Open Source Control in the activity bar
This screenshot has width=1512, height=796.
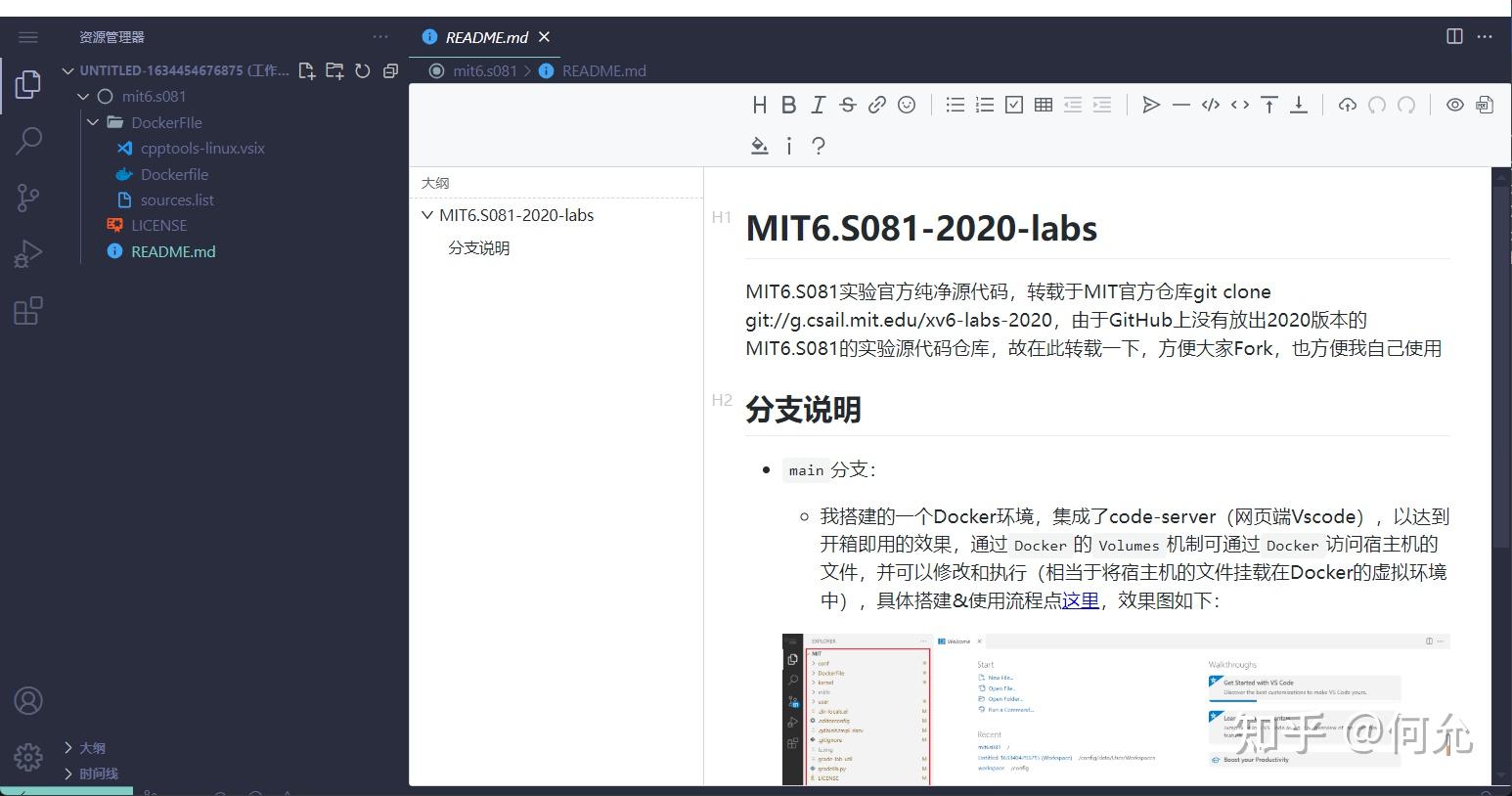point(28,198)
